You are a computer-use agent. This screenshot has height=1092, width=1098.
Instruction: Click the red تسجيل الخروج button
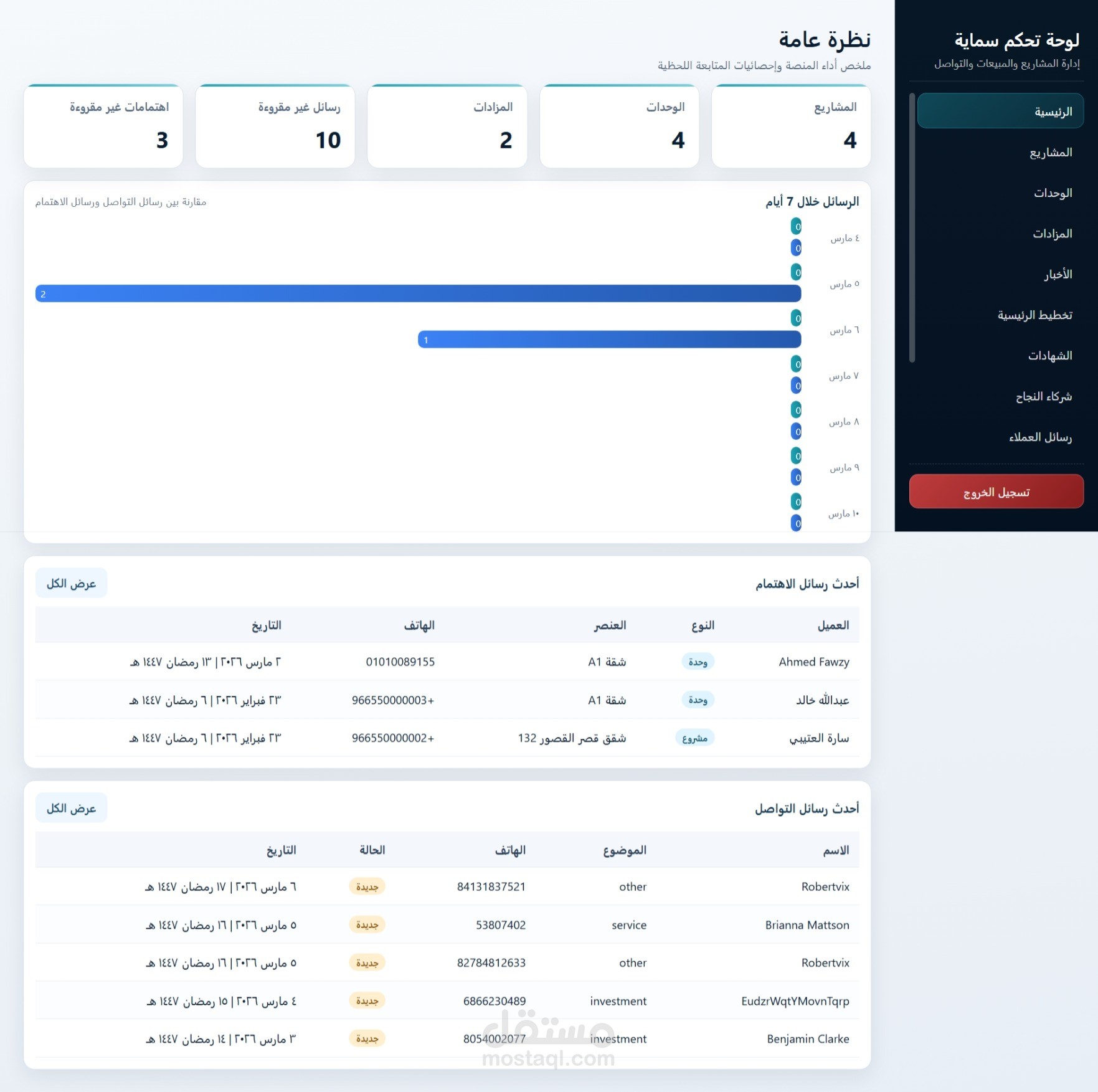(996, 491)
